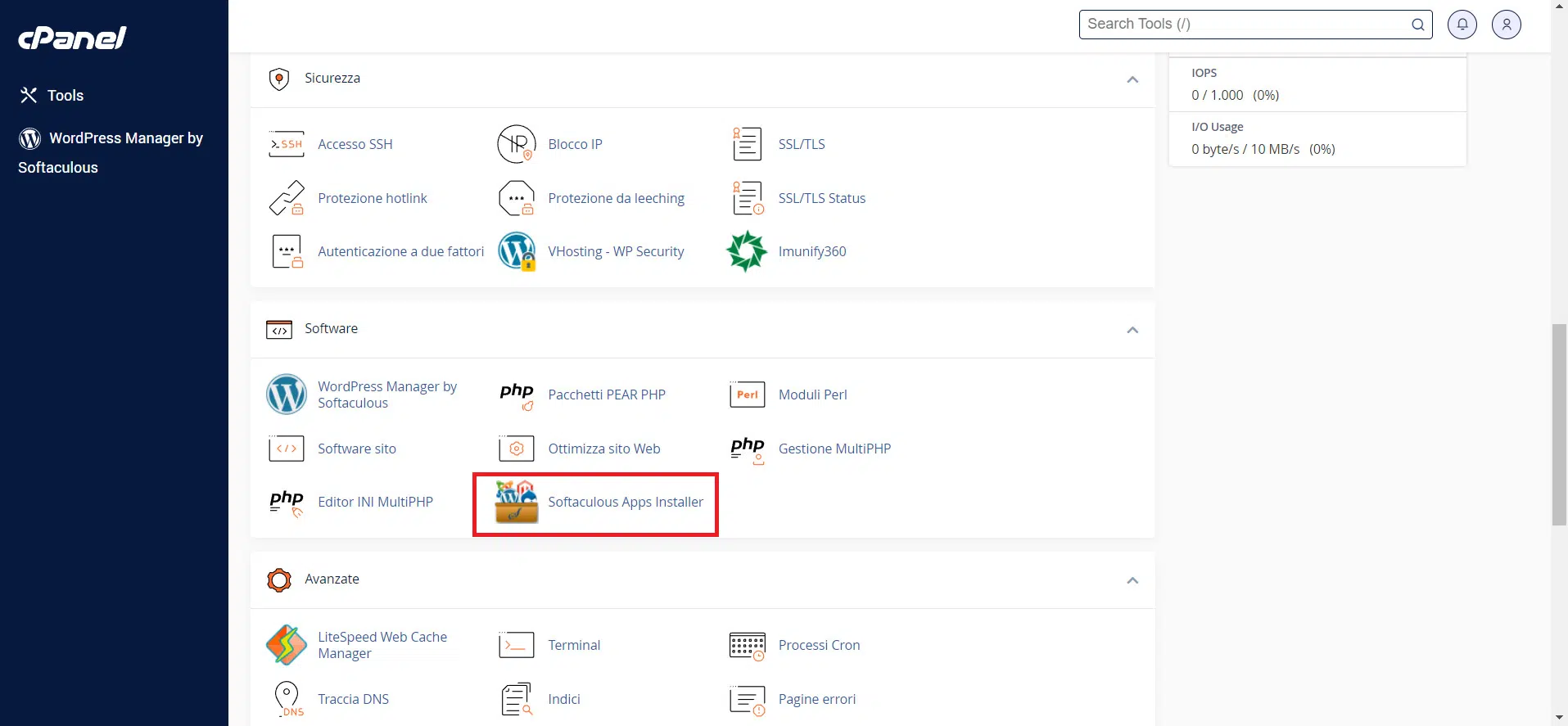Open the Blocco IP link

(575, 144)
